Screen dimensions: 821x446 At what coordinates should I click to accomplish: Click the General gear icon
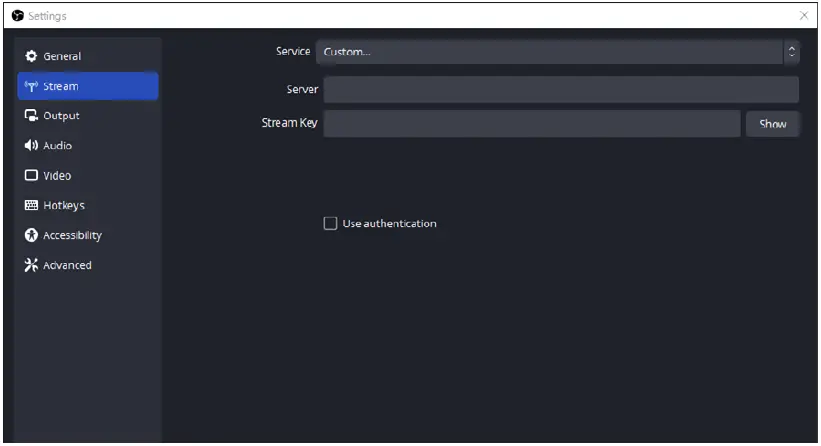[x=31, y=56]
